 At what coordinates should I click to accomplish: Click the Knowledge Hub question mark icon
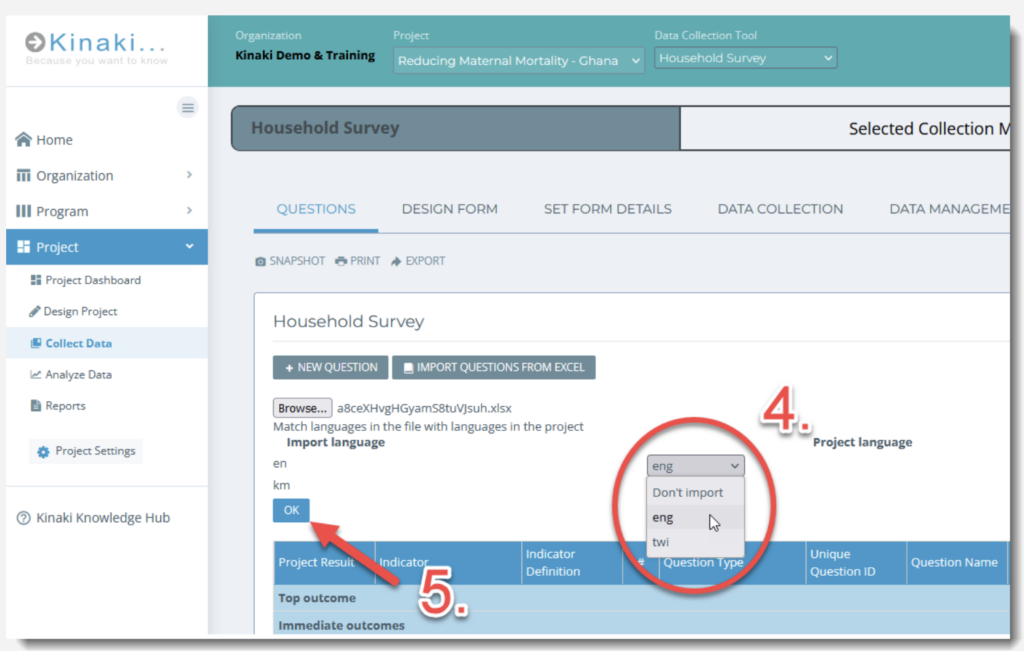pyautogui.click(x=24, y=518)
